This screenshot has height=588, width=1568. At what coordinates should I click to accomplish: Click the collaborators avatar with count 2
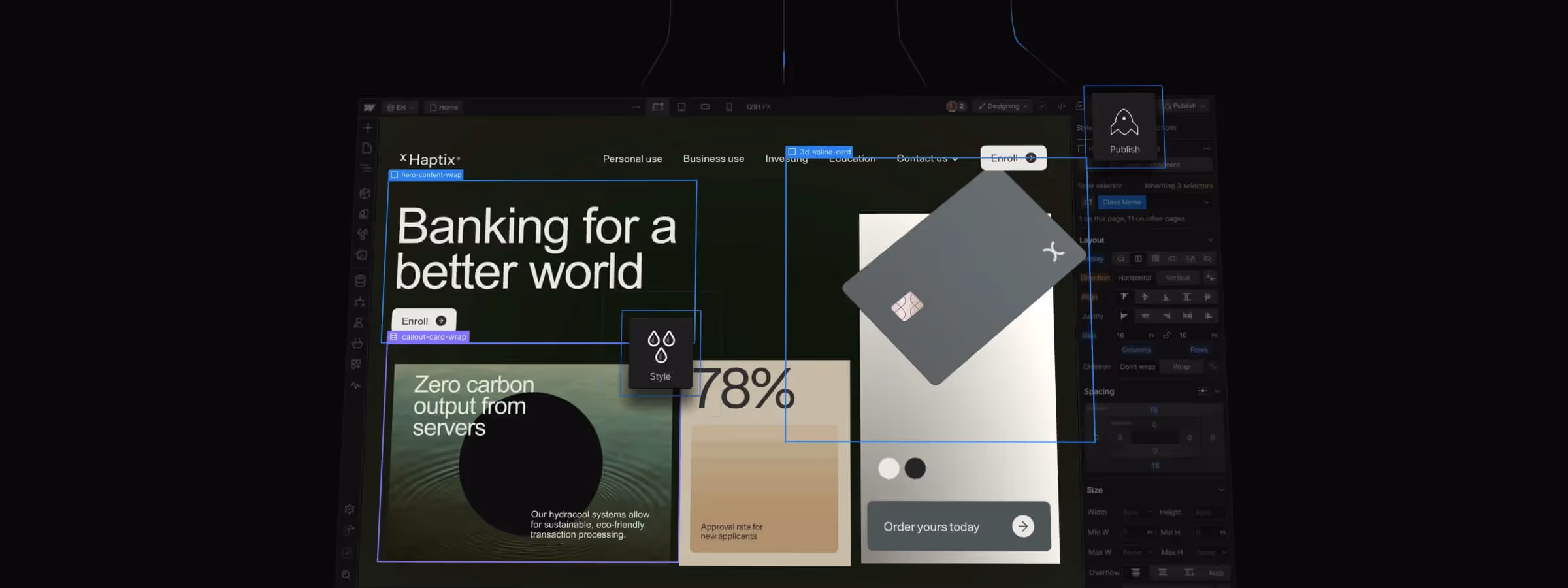[955, 106]
